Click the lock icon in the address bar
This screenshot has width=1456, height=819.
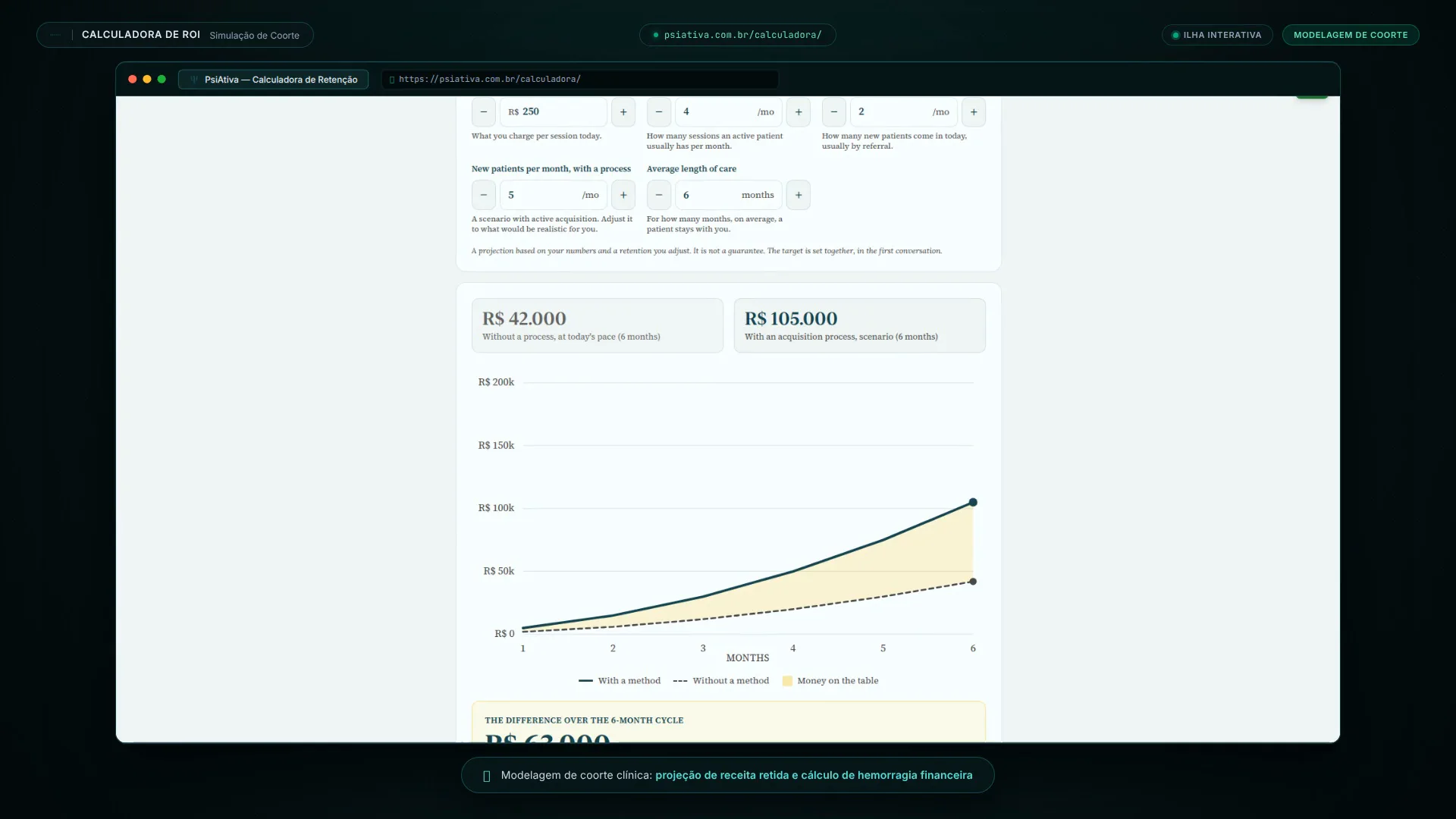coord(392,80)
